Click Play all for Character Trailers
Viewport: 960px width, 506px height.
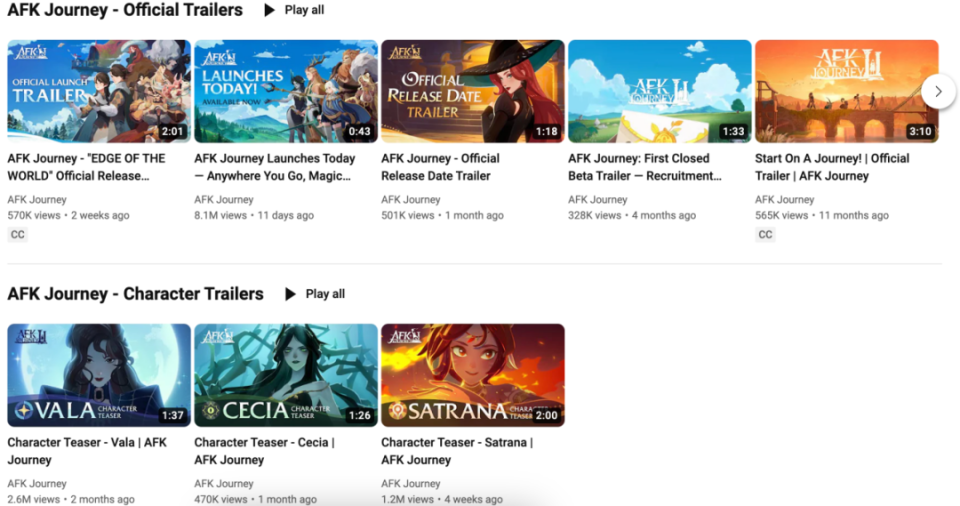315,294
